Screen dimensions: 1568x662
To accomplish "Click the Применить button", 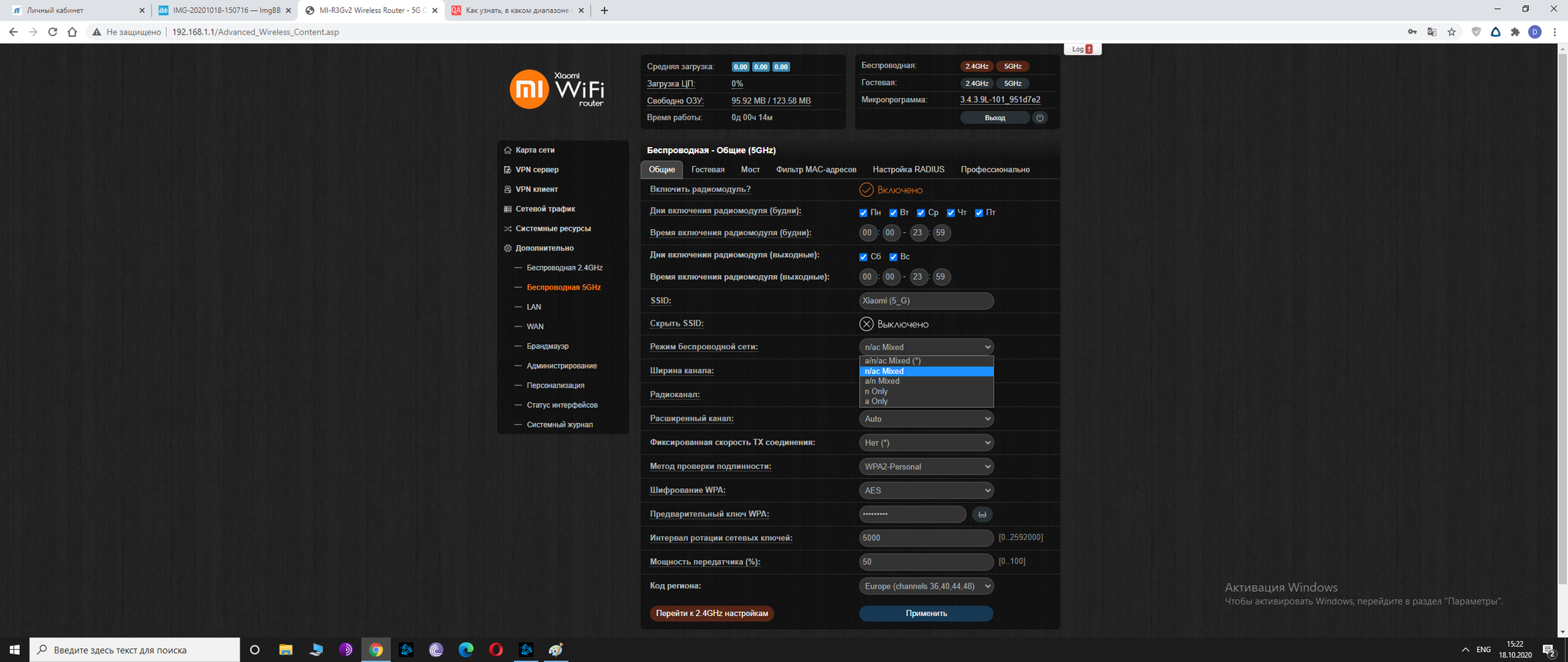I will [926, 613].
